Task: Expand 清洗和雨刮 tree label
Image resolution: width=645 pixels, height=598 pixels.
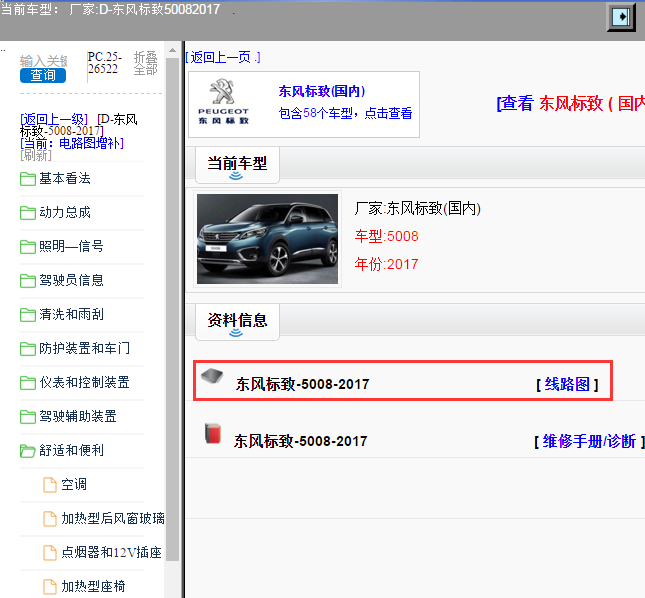Action: coord(71,315)
